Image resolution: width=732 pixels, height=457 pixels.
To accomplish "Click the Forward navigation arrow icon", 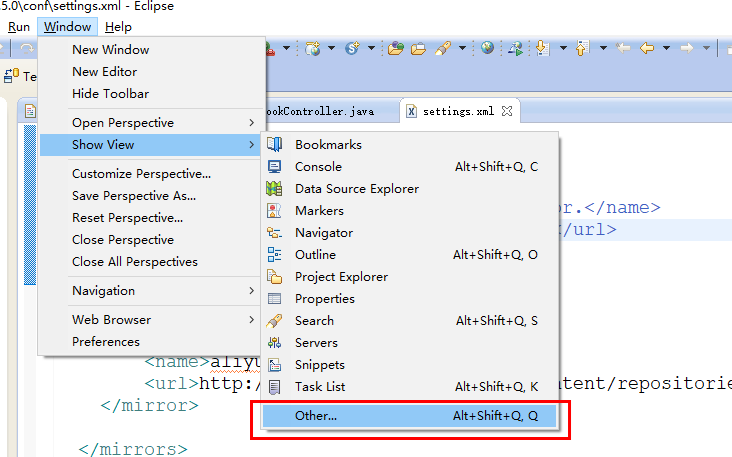I will click(x=687, y=48).
